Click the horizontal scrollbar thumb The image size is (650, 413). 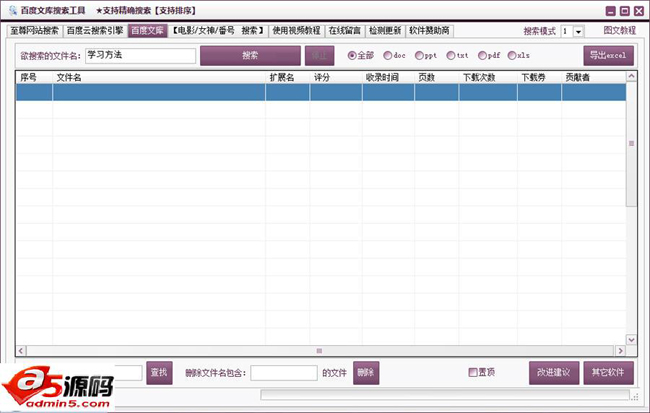pyautogui.click(x=319, y=351)
